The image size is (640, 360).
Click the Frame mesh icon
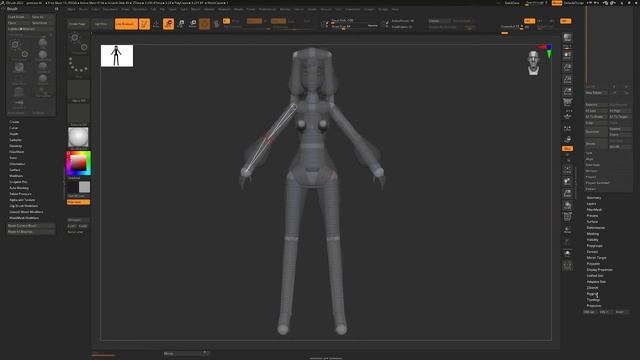(567, 169)
